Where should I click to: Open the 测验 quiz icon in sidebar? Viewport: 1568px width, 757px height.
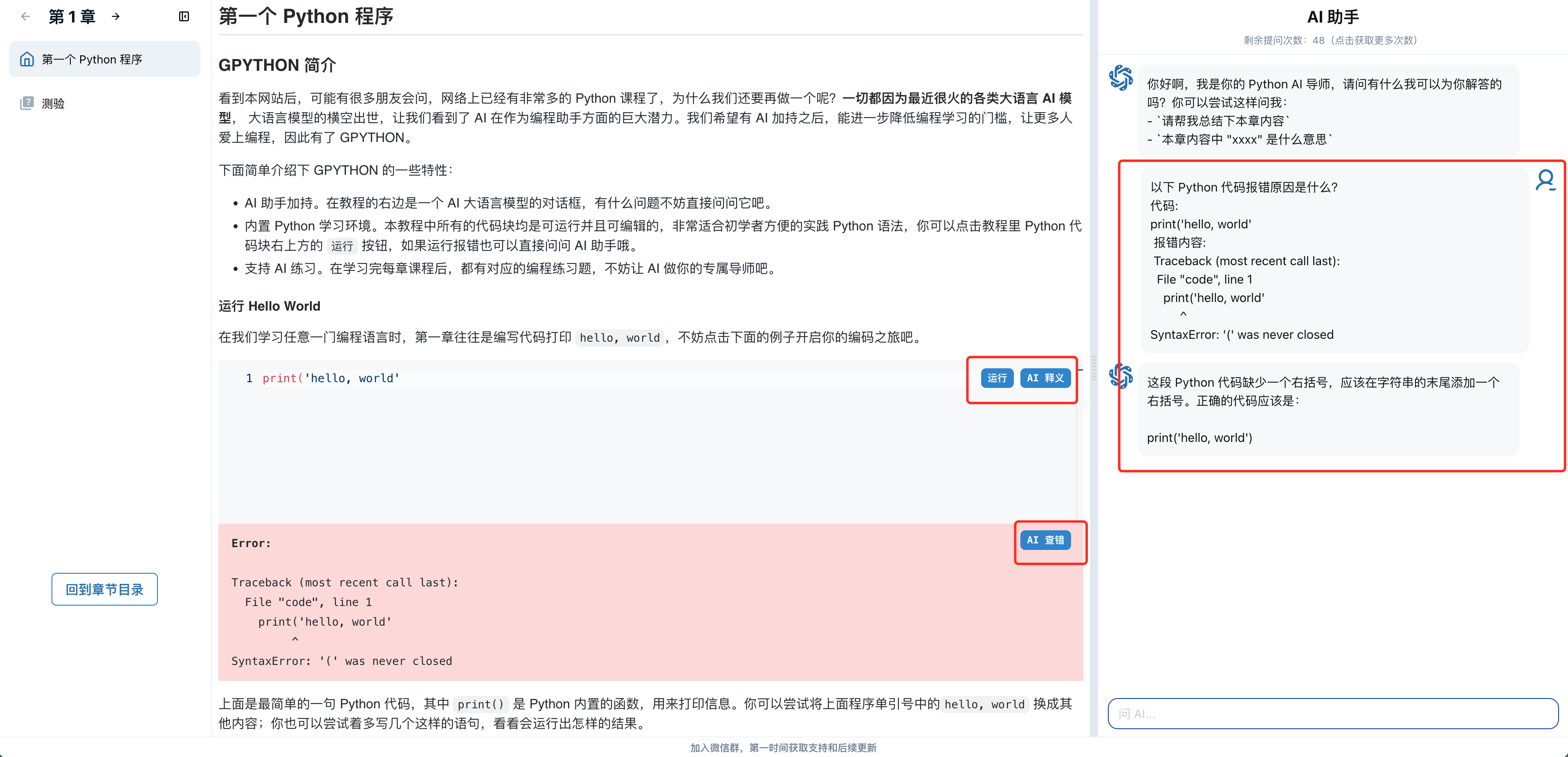pyautogui.click(x=27, y=102)
